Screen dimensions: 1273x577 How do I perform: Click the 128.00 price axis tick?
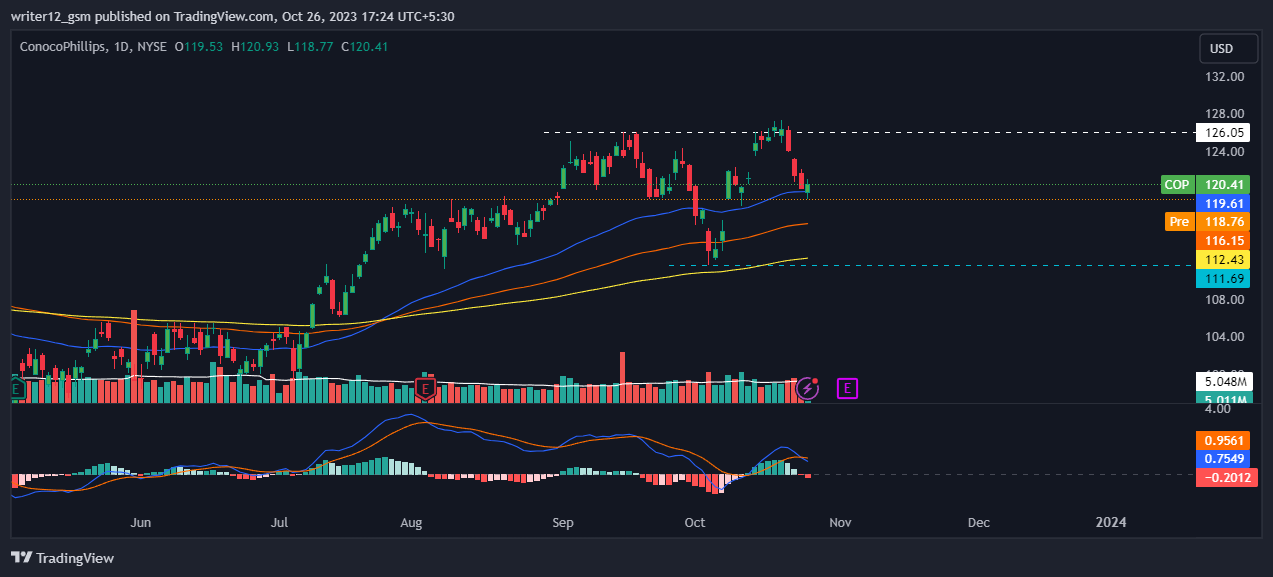click(x=1224, y=114)
